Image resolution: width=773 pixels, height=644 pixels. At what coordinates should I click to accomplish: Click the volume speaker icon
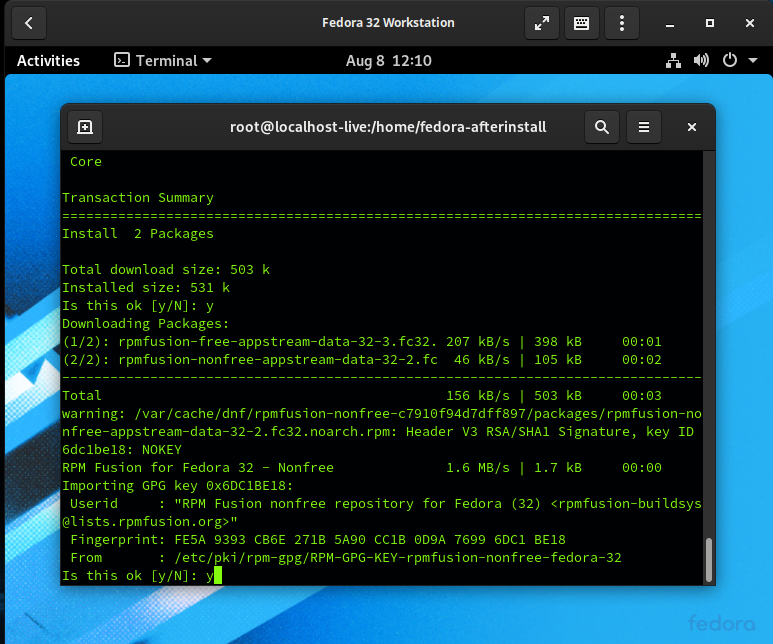click(x=701, y=61)
